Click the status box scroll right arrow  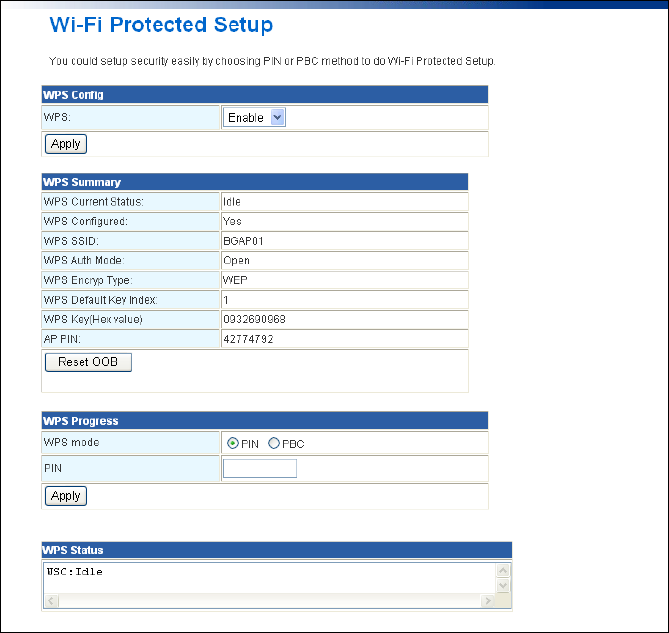488,602
